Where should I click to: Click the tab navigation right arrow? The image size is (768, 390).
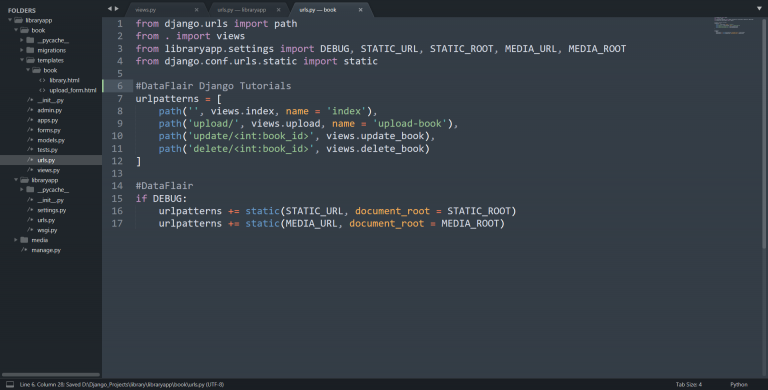[x=117, y=8]
